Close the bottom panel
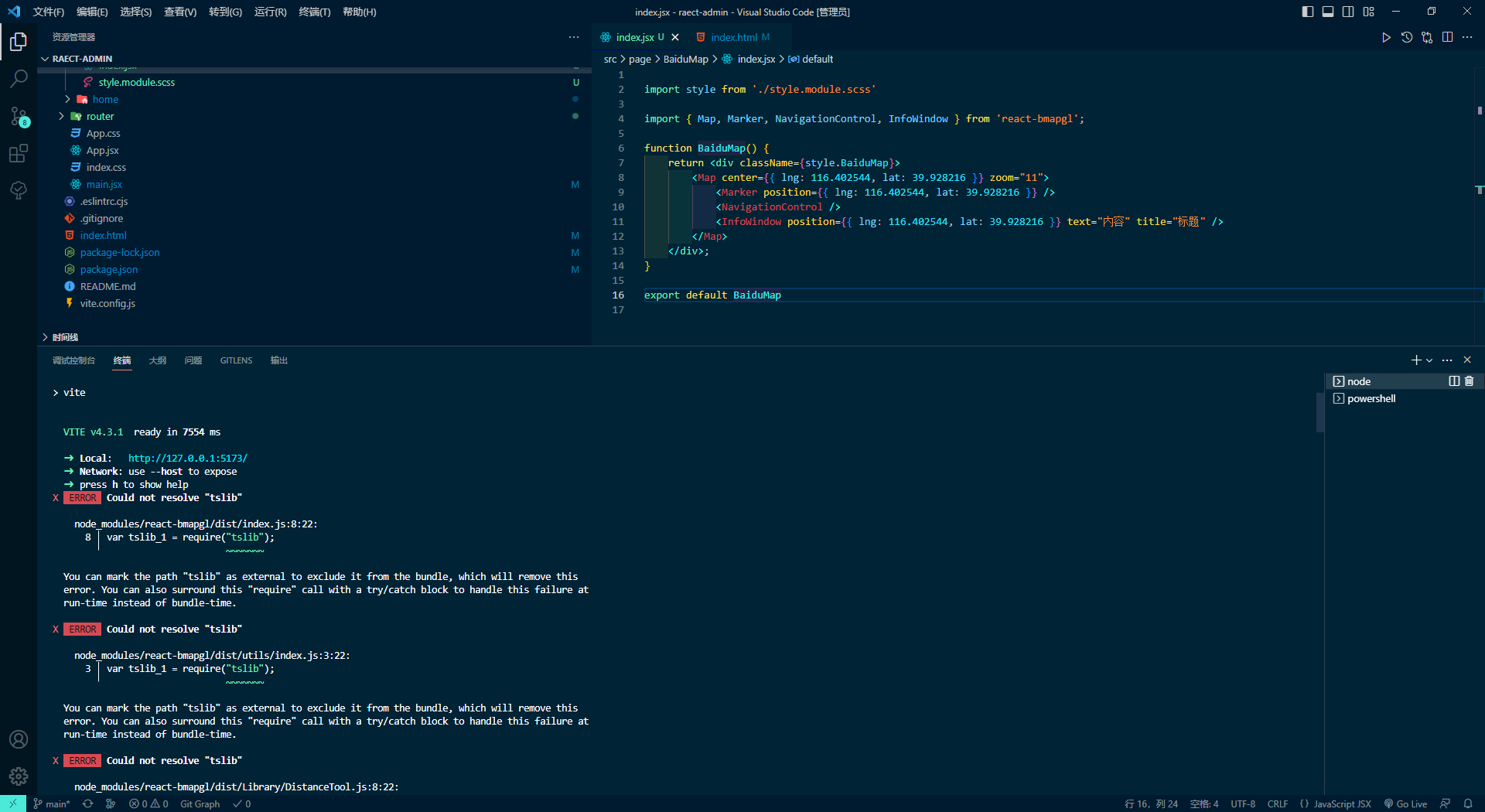The width and height of the screenshot is (1485, 812). click(x=1467, y=360)
